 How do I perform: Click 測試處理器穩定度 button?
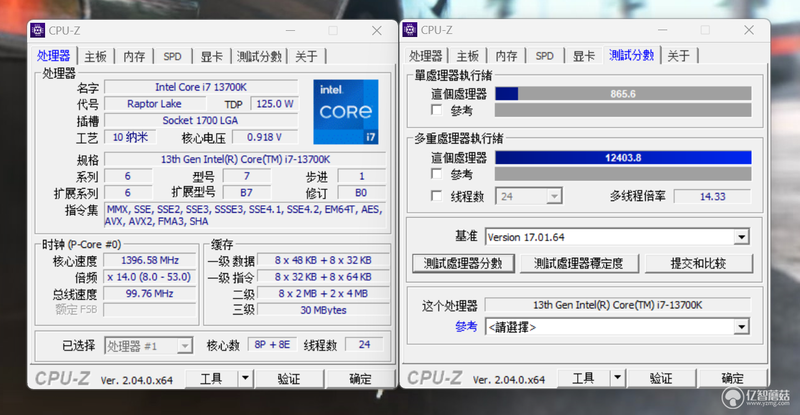[x=579, y=263]
